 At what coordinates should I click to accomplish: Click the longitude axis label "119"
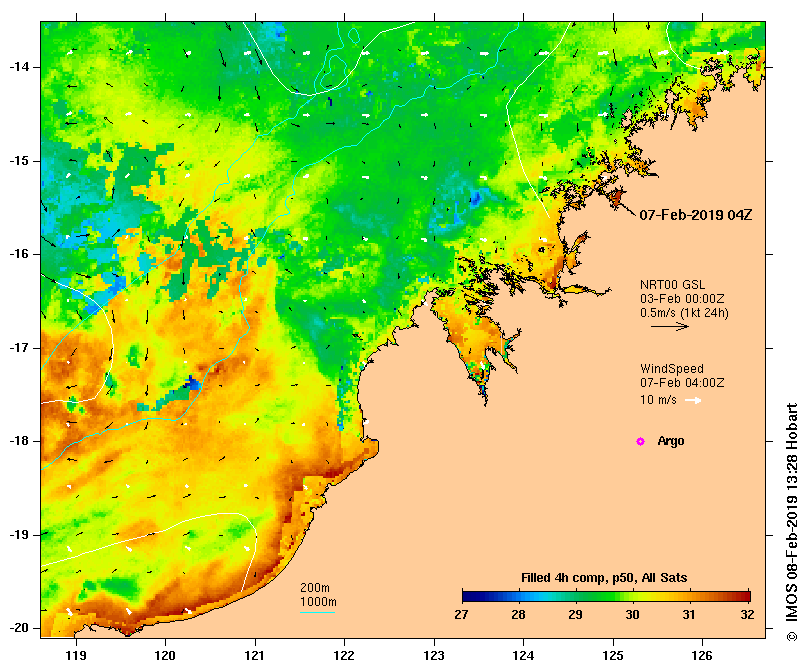click(76, 656)
